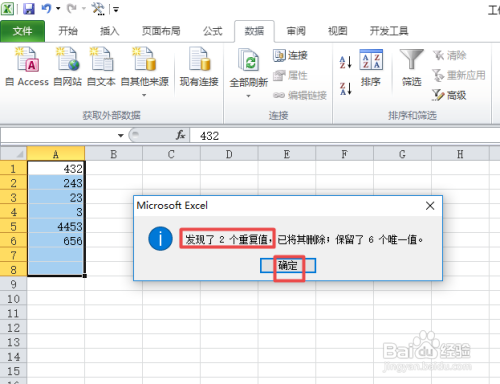Select column H header
This screenshot has height=384, width=500.
coord(460,154)
